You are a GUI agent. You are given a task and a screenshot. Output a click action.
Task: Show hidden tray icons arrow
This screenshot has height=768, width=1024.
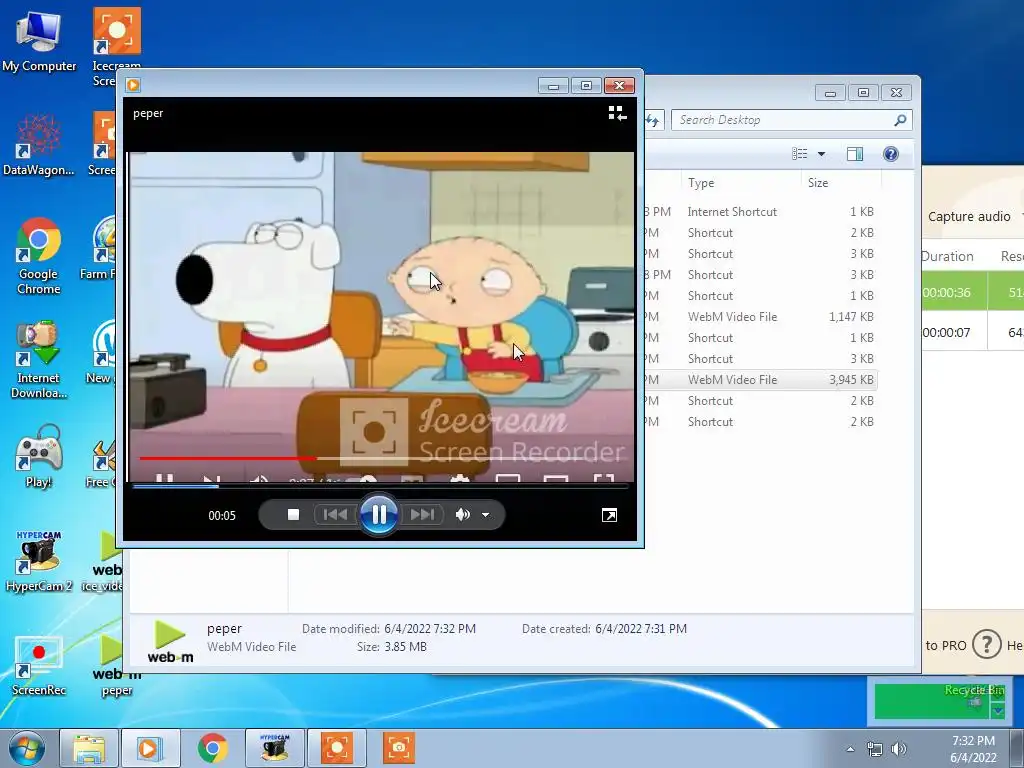(x=850, y=749)
